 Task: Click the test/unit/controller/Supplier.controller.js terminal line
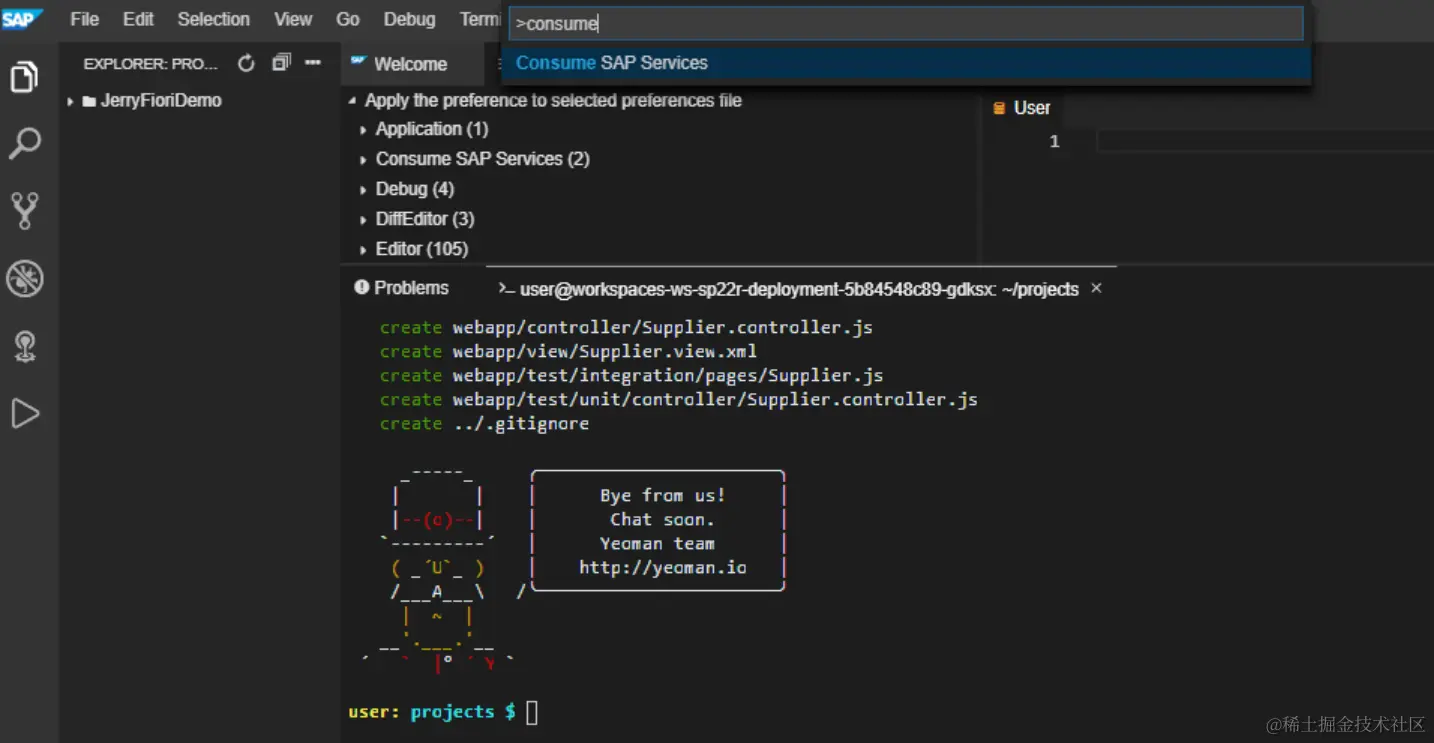point(678,400)
